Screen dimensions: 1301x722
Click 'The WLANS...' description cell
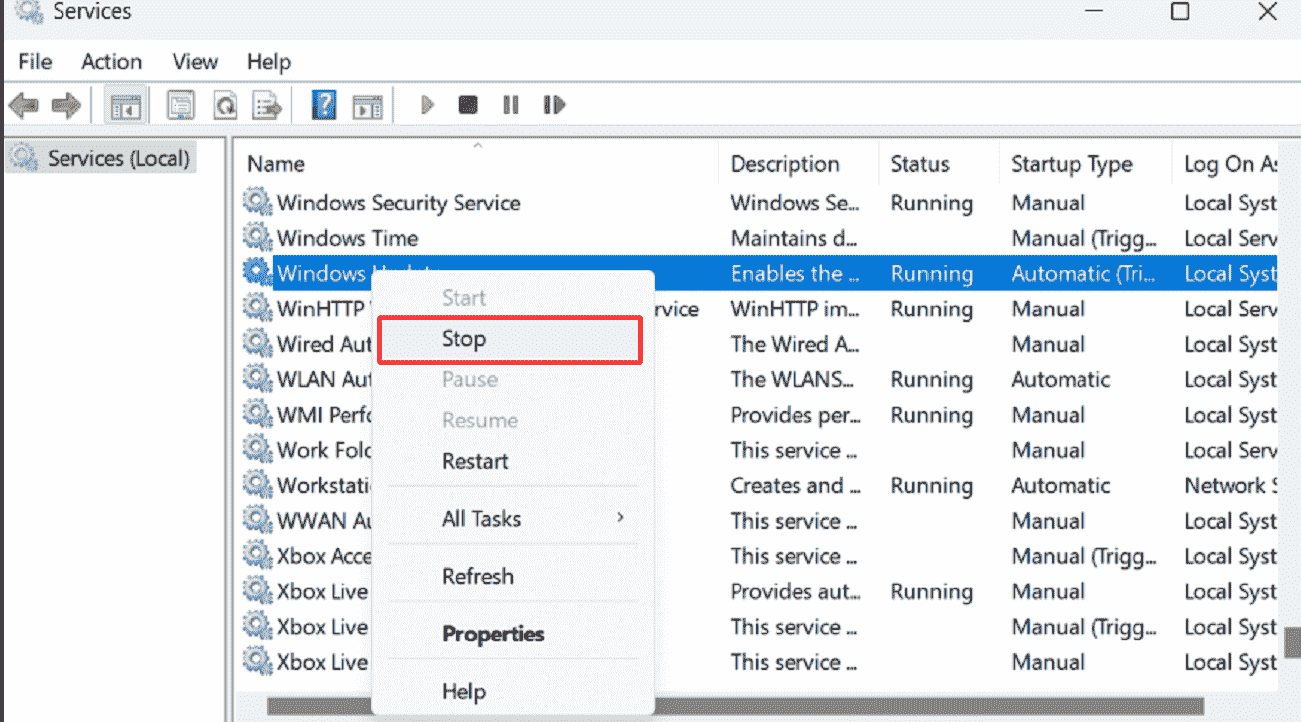(x=792, y=379)
